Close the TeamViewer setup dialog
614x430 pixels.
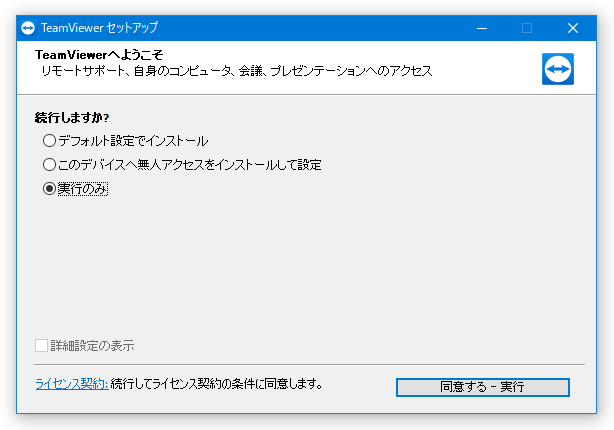[x=573, y=28]
